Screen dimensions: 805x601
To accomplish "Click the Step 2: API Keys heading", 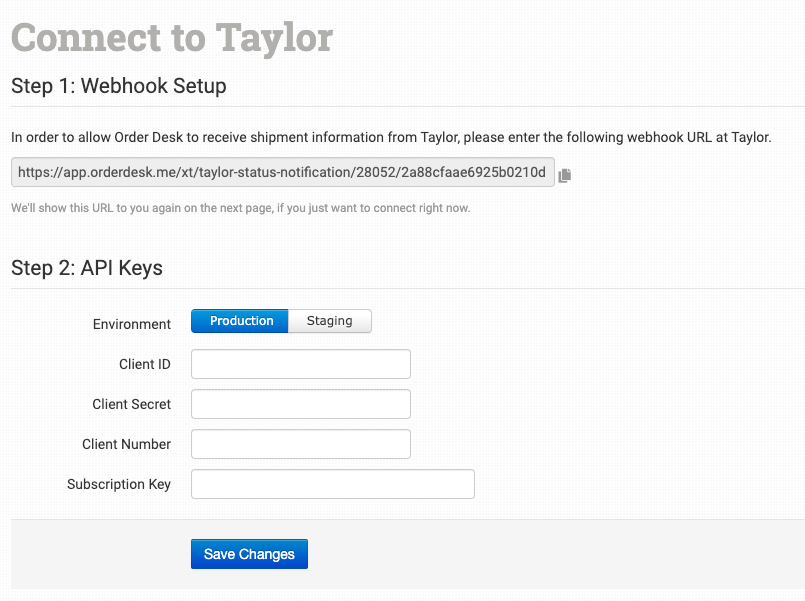I will pyautogui.click(x=87, y=268).
